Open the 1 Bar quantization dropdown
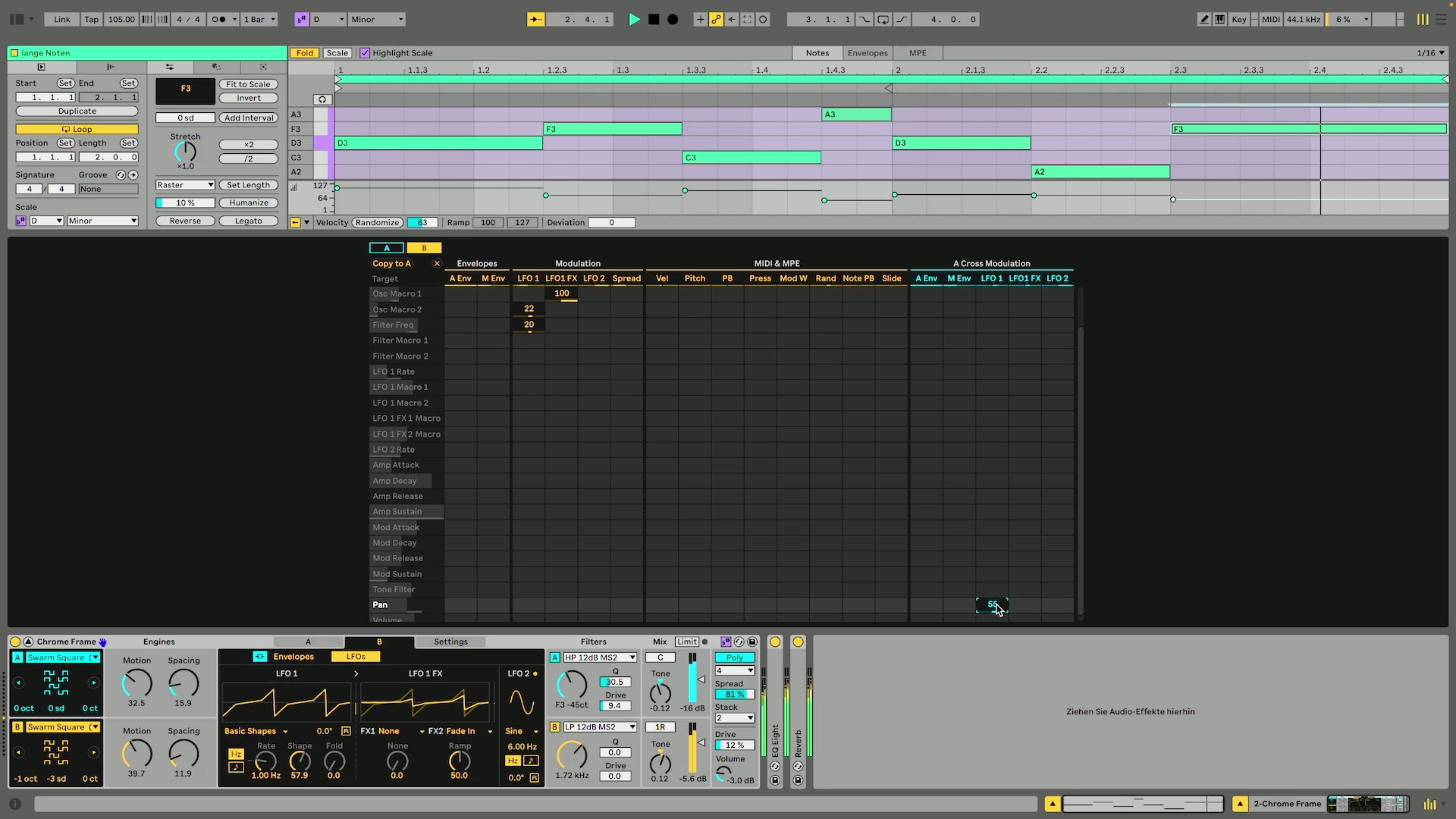 [x=260, y=20]
